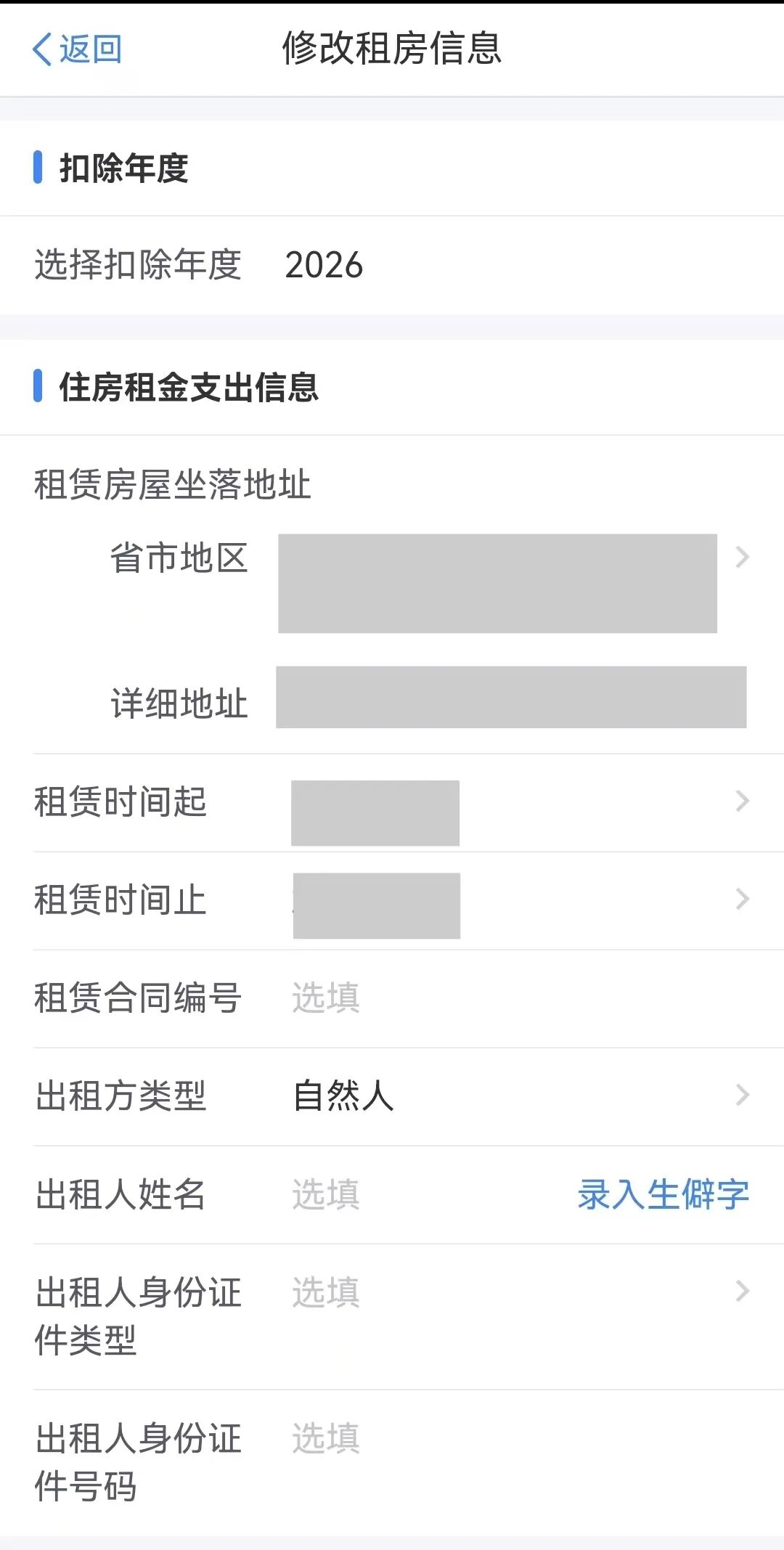
Task: Select the 自然人 landlord type value
Action: 343,1096
